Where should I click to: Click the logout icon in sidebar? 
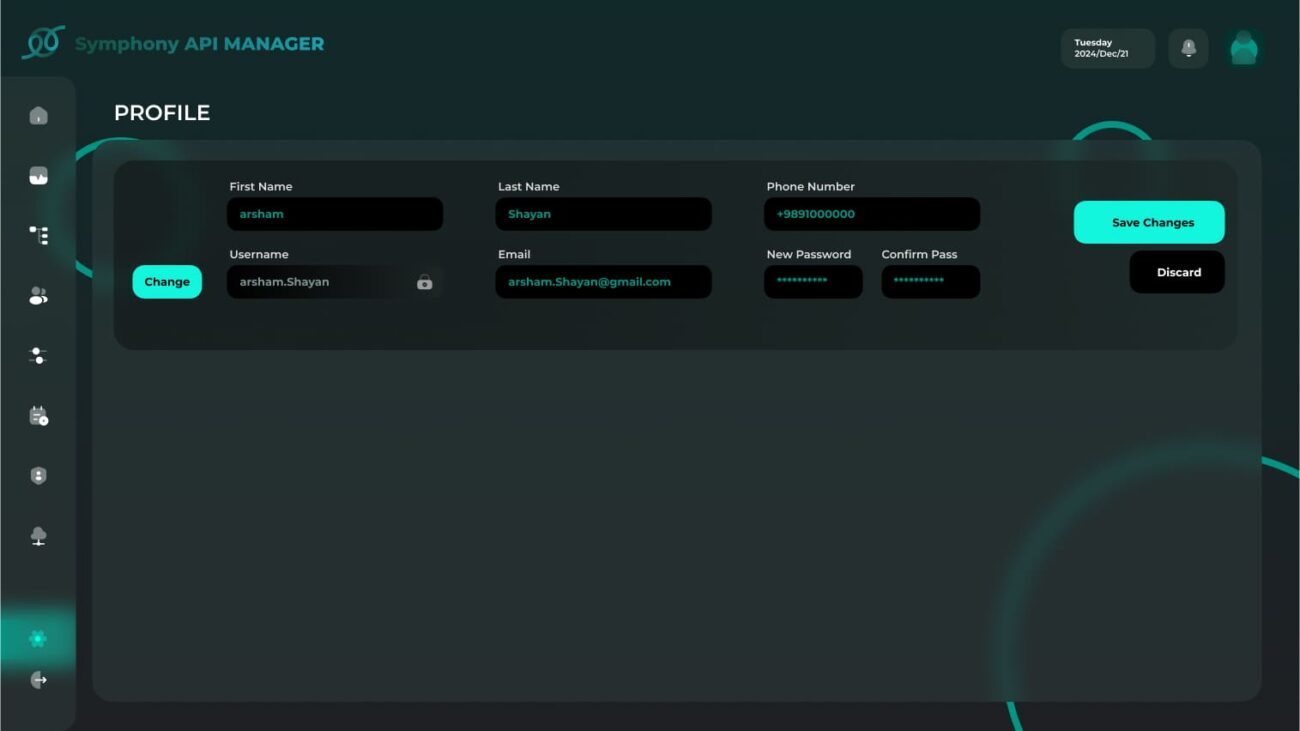pos(38,680)
